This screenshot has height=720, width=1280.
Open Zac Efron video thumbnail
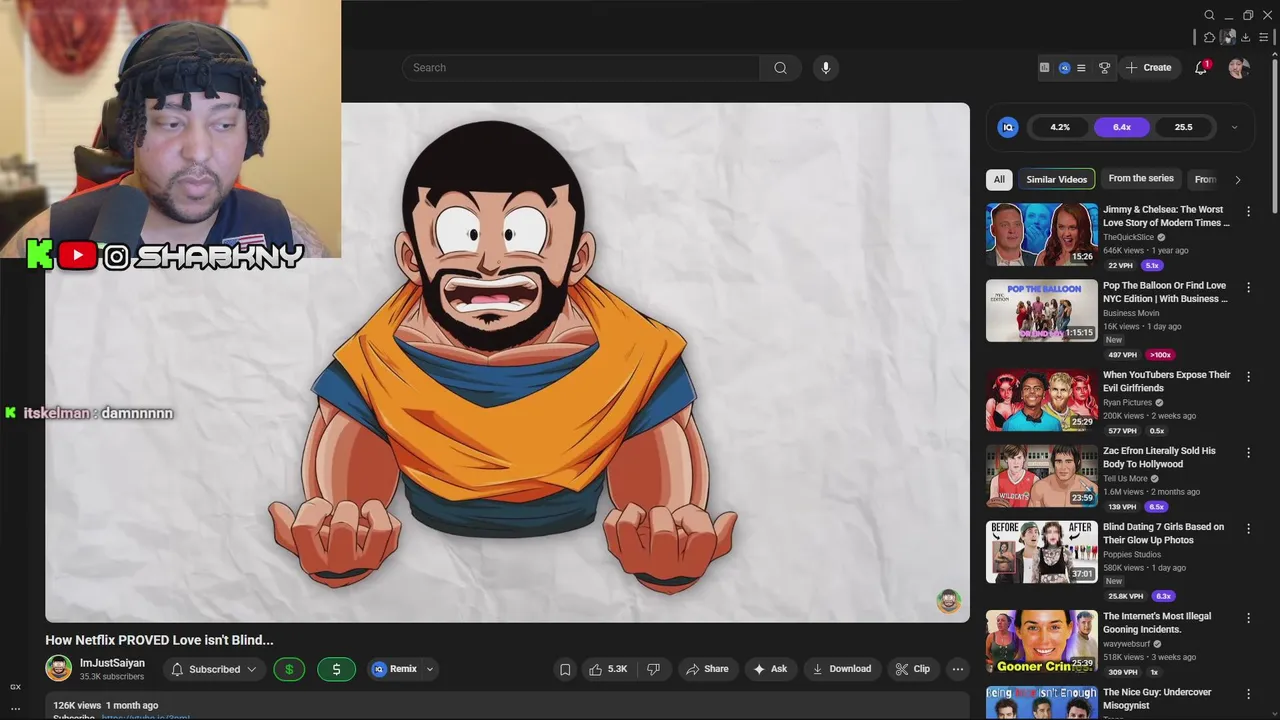(1041, 477)
